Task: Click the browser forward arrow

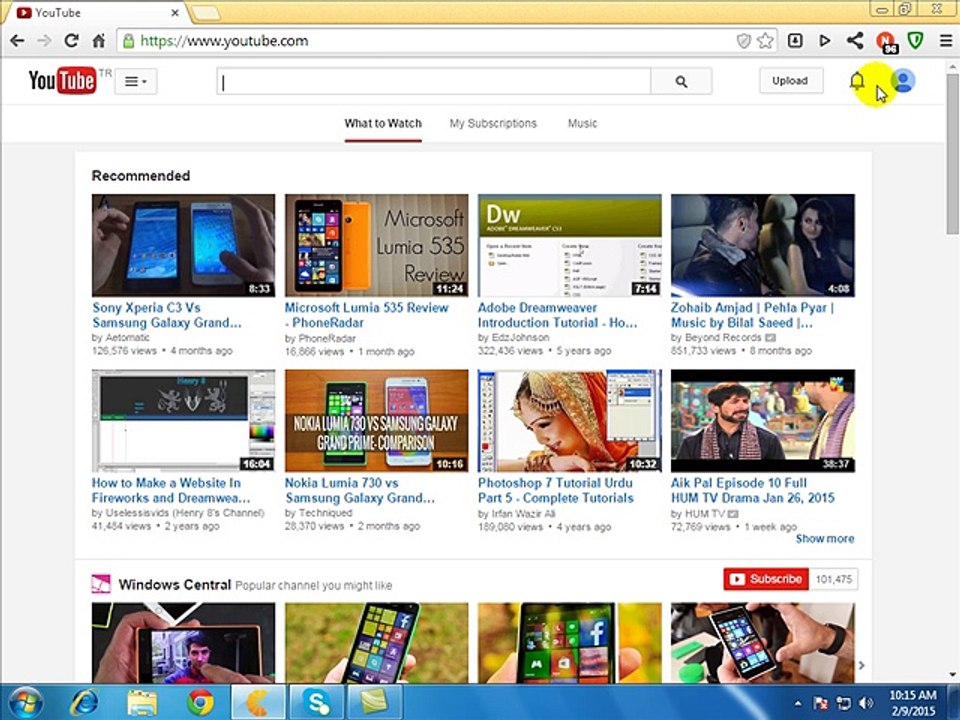Action: point(44,41)
